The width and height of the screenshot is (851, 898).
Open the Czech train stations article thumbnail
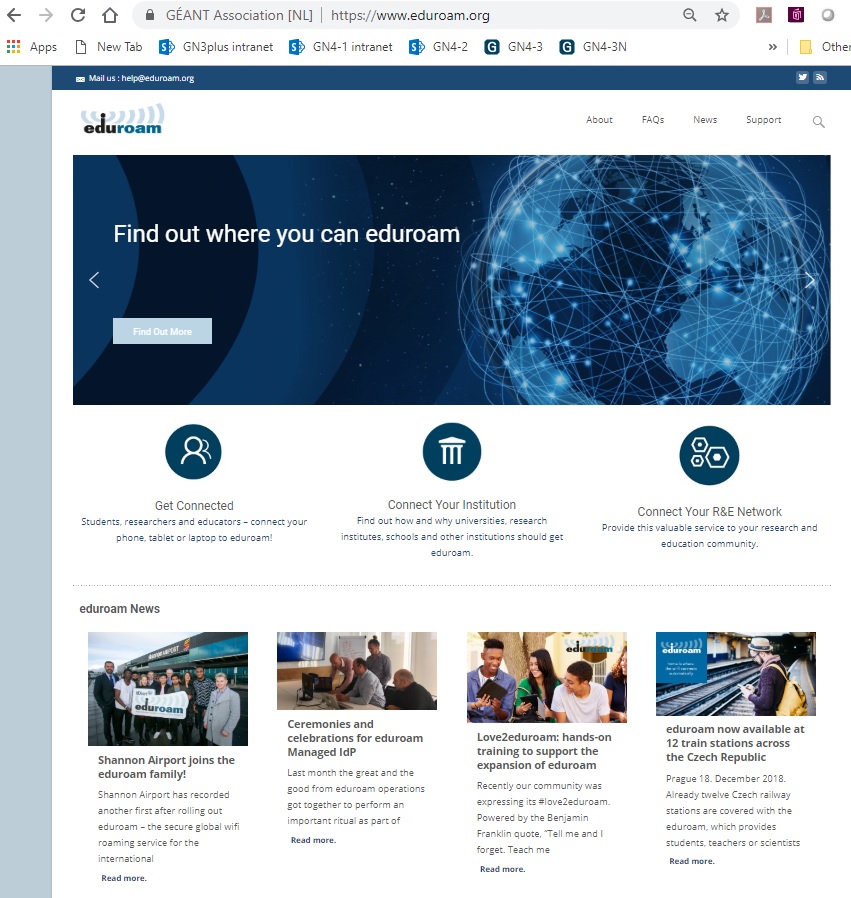tap(735, 674)
